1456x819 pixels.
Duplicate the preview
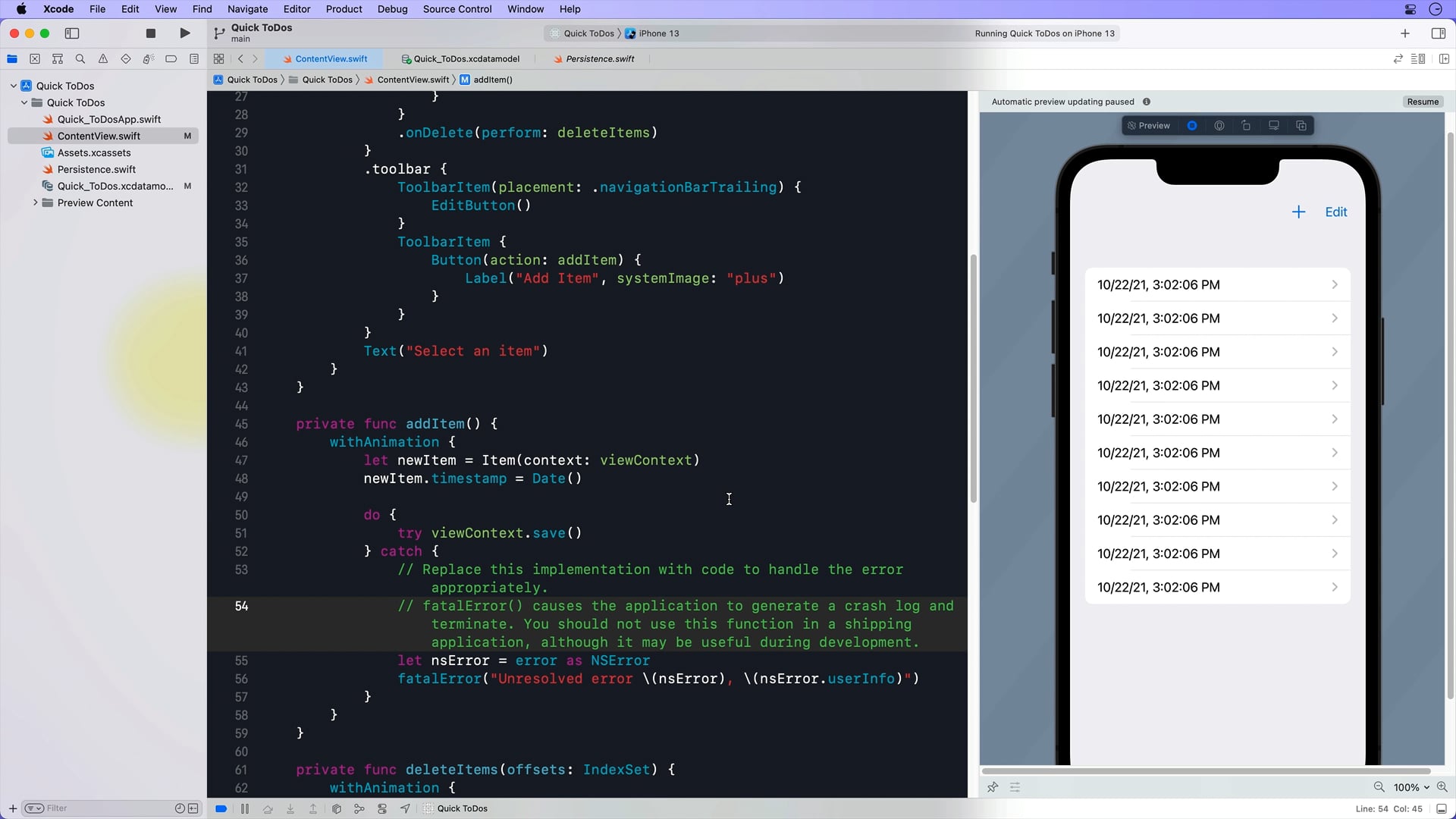point(1301,126)
